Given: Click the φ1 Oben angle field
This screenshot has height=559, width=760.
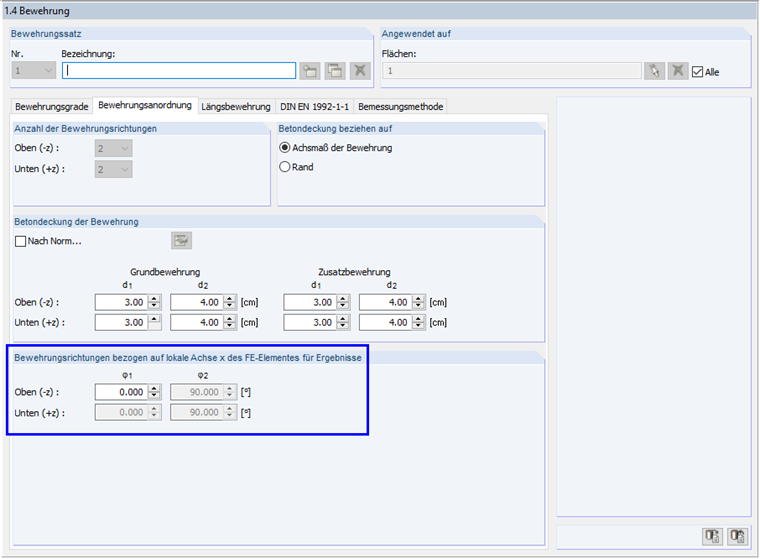Looking at the screenshot, I should (x=122, y=392).
